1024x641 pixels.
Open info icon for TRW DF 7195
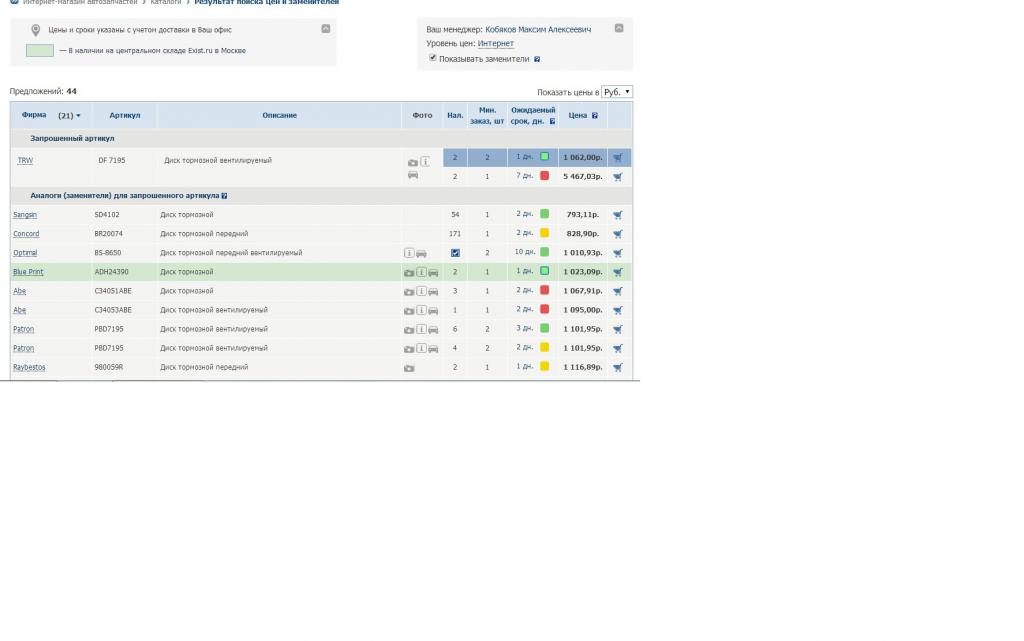(x=425, y=161)
